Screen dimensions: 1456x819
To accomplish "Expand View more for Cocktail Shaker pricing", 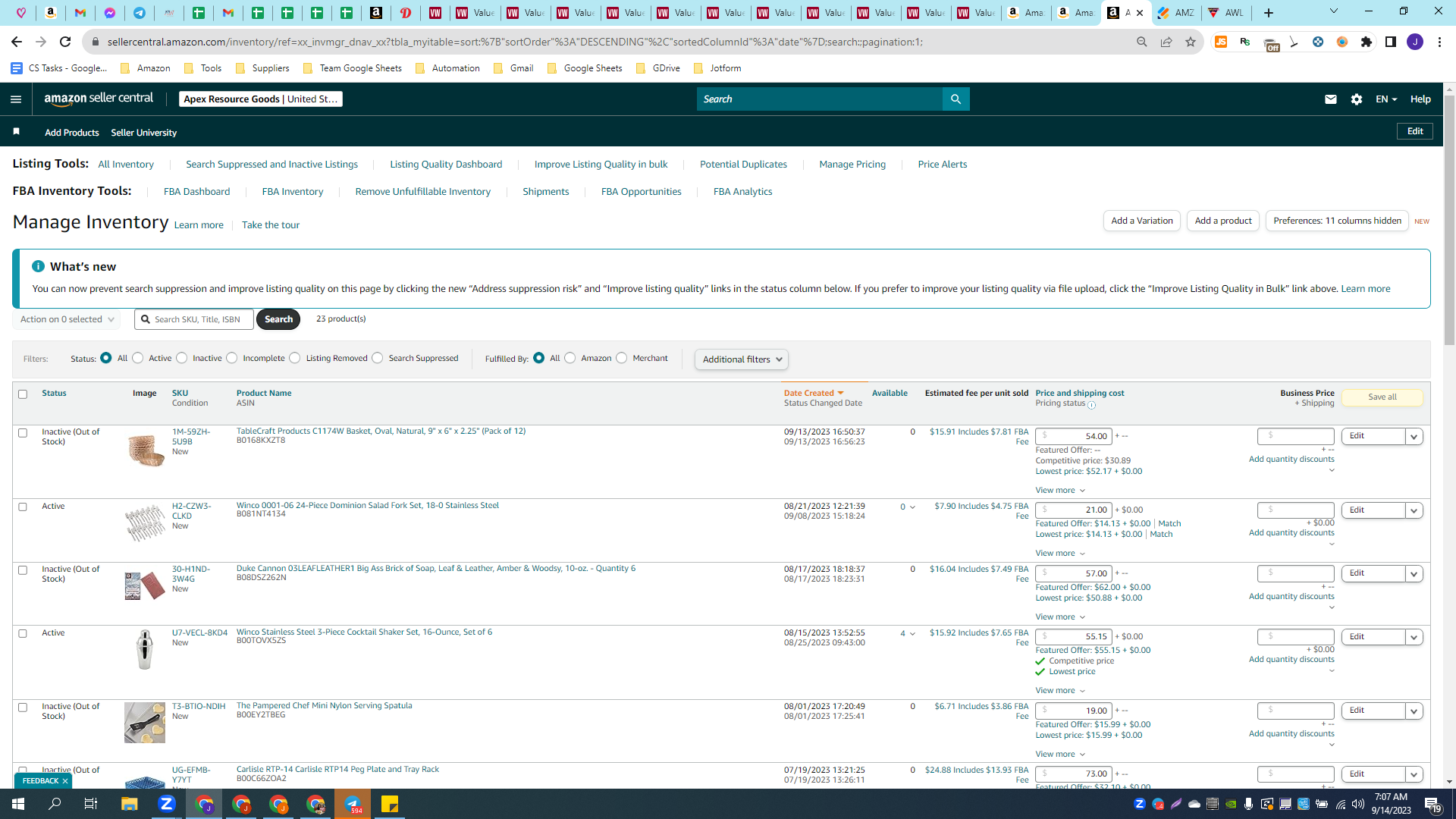I will point(1060,691).
